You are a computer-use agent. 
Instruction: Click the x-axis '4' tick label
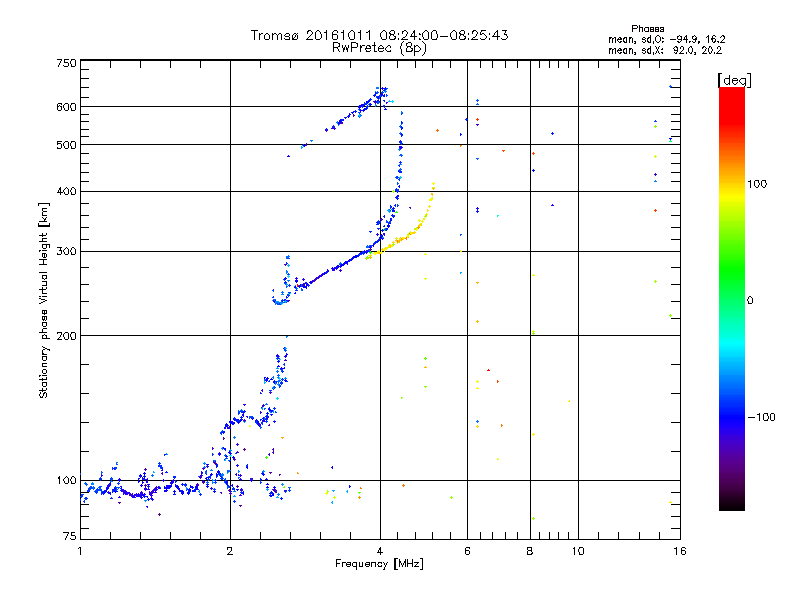(380, 551)
